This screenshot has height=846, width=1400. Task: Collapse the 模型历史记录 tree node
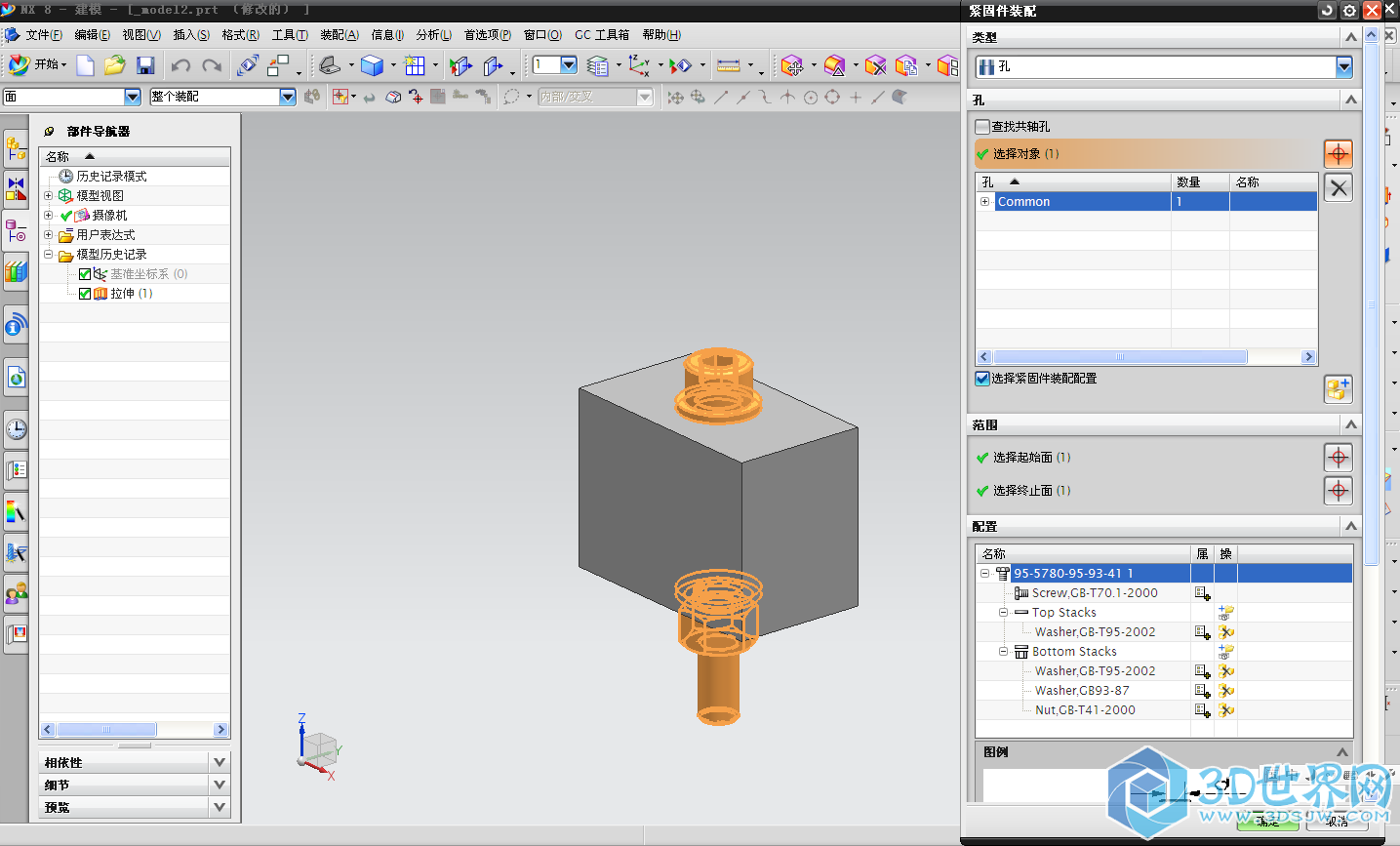pyautogui.click(x=48, y=254)
